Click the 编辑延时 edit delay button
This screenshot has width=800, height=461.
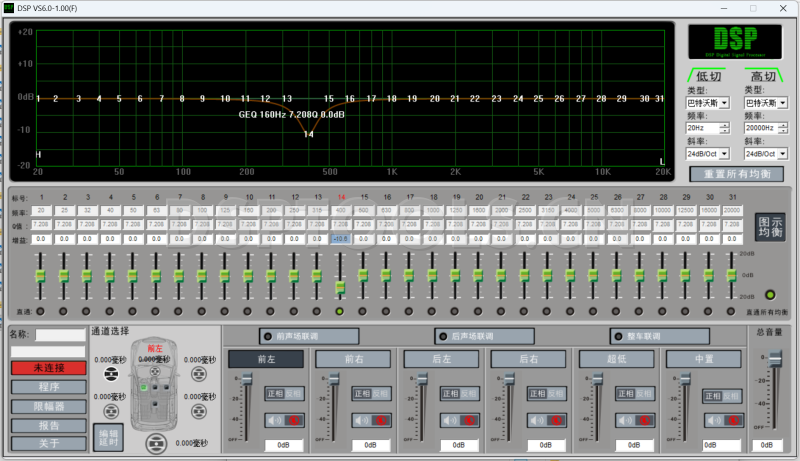pos(106,436)
